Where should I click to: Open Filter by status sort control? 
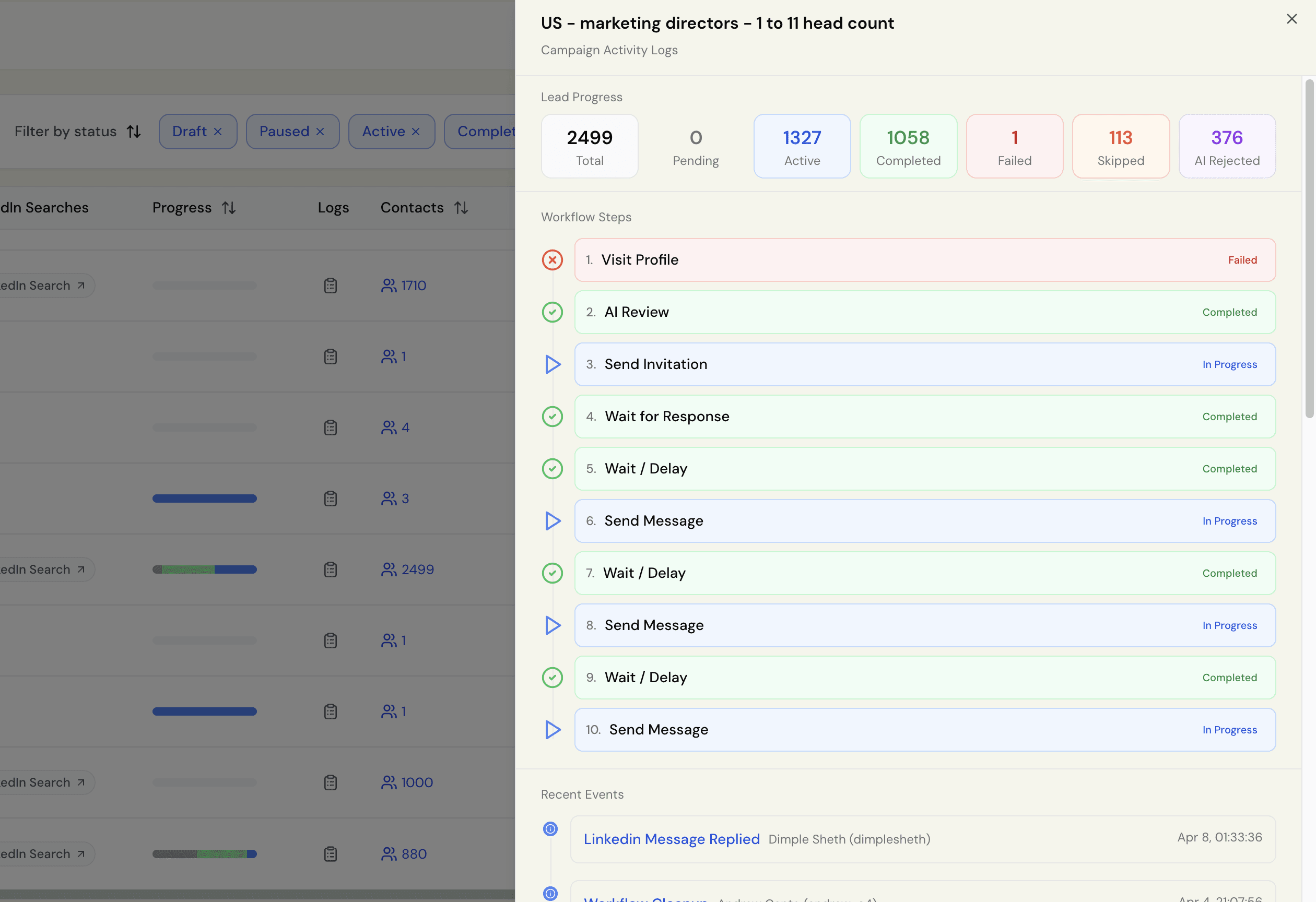[x=134, y=132]
